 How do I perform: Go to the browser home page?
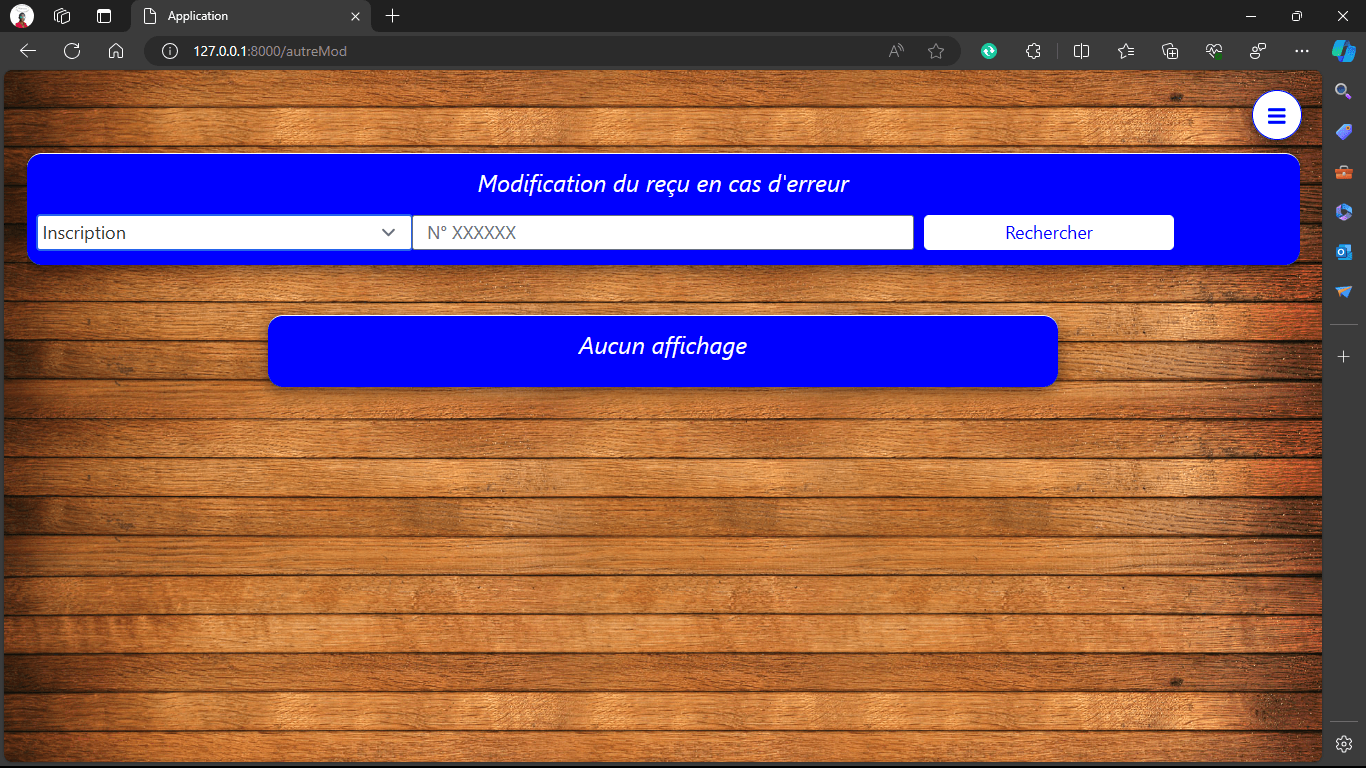coord(116,51)
